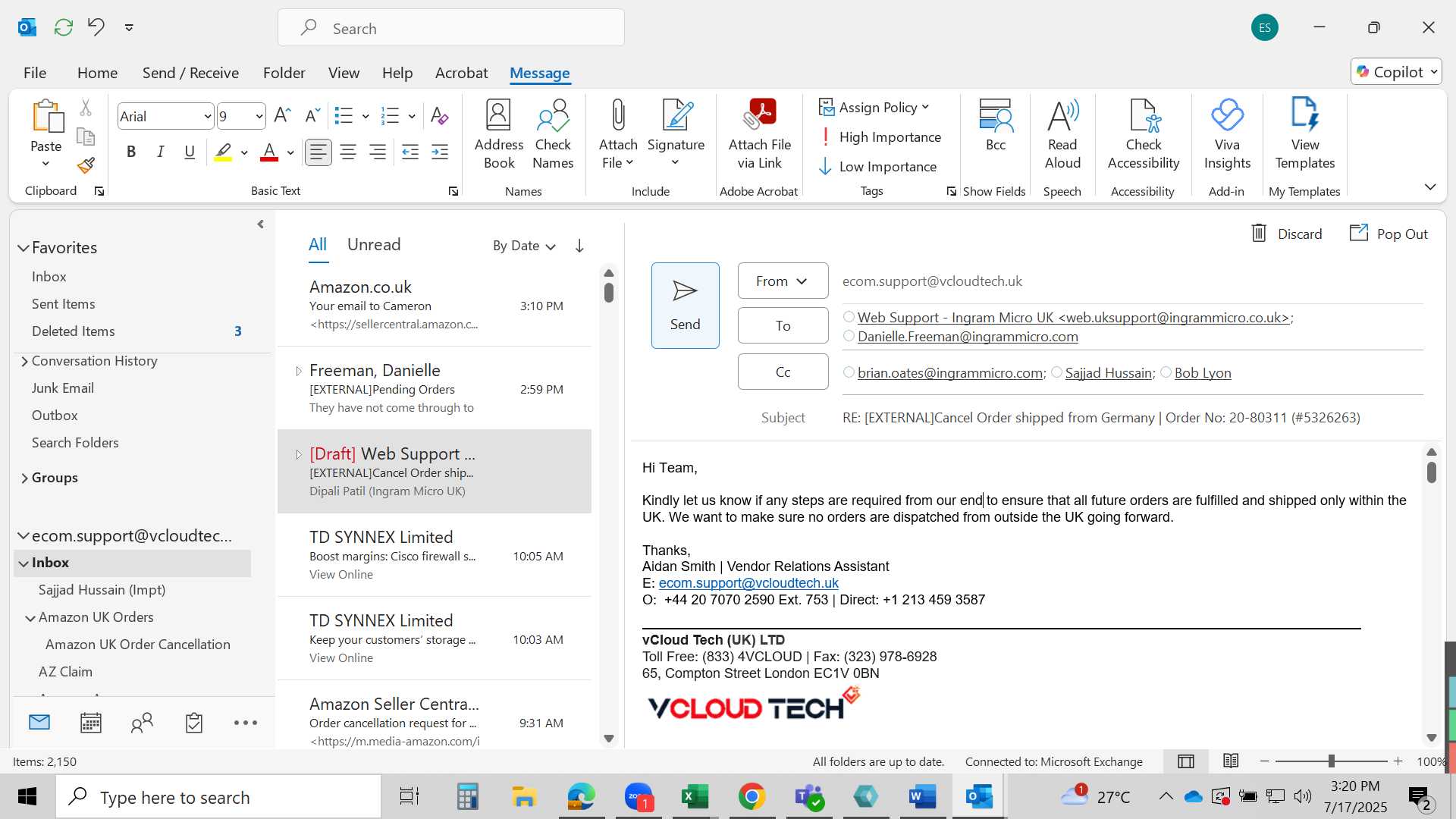Start Read Aloud
Viewport: 1456px width, 819px height.
1062,135
